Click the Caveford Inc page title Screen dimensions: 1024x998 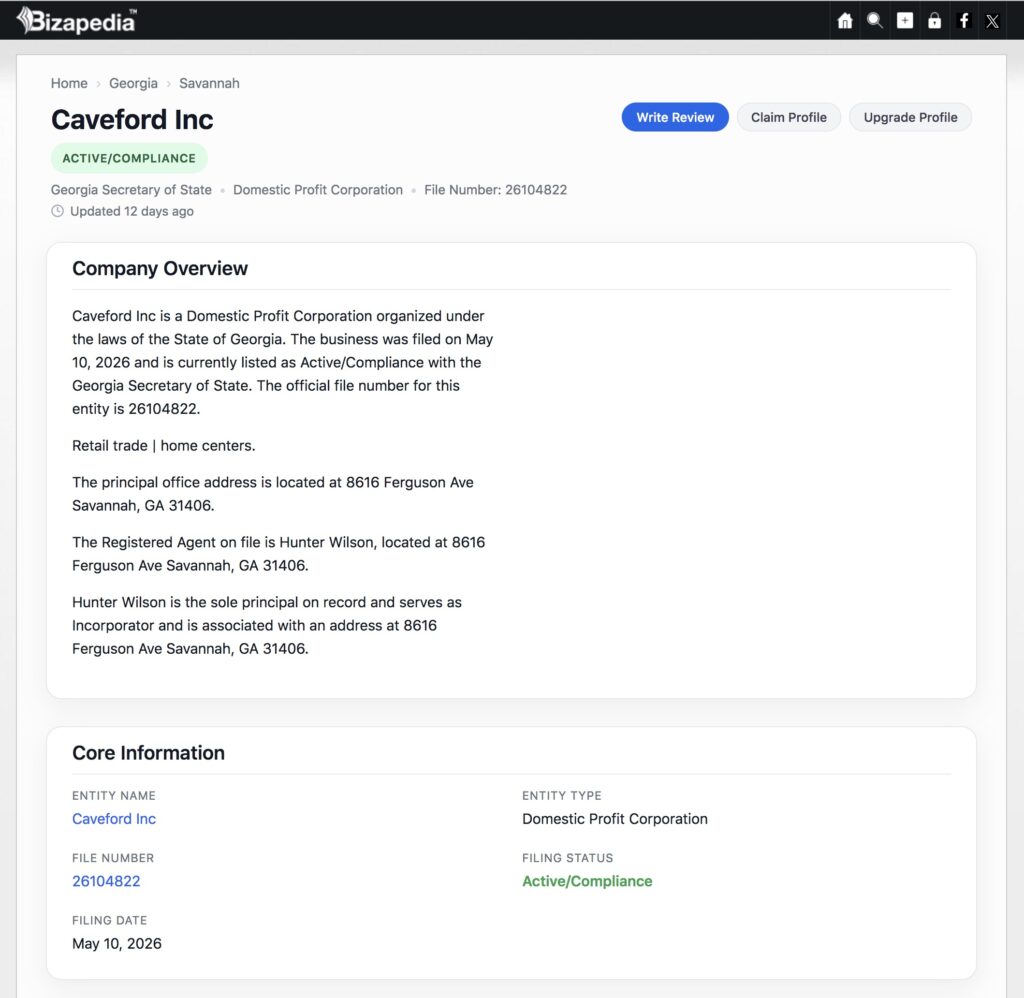[132, 120]
